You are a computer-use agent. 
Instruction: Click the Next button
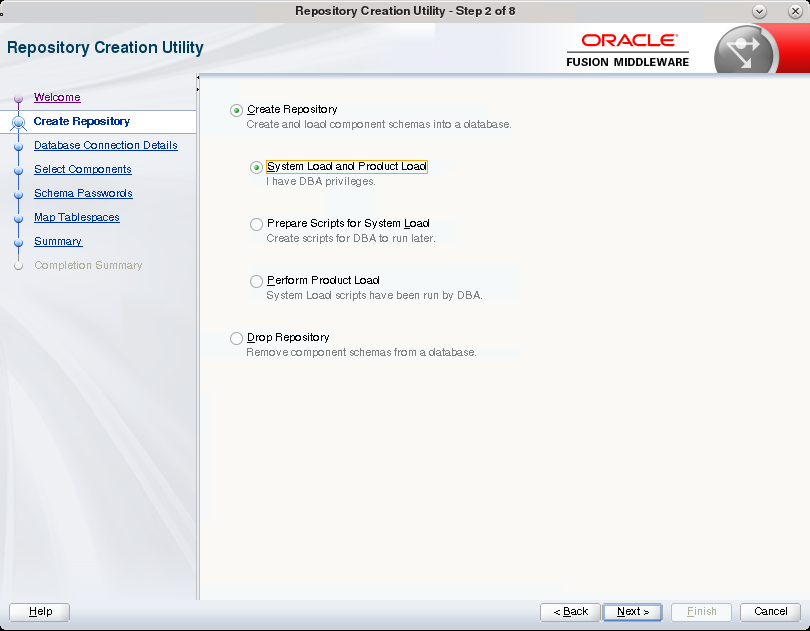click(x=632, y=611)
